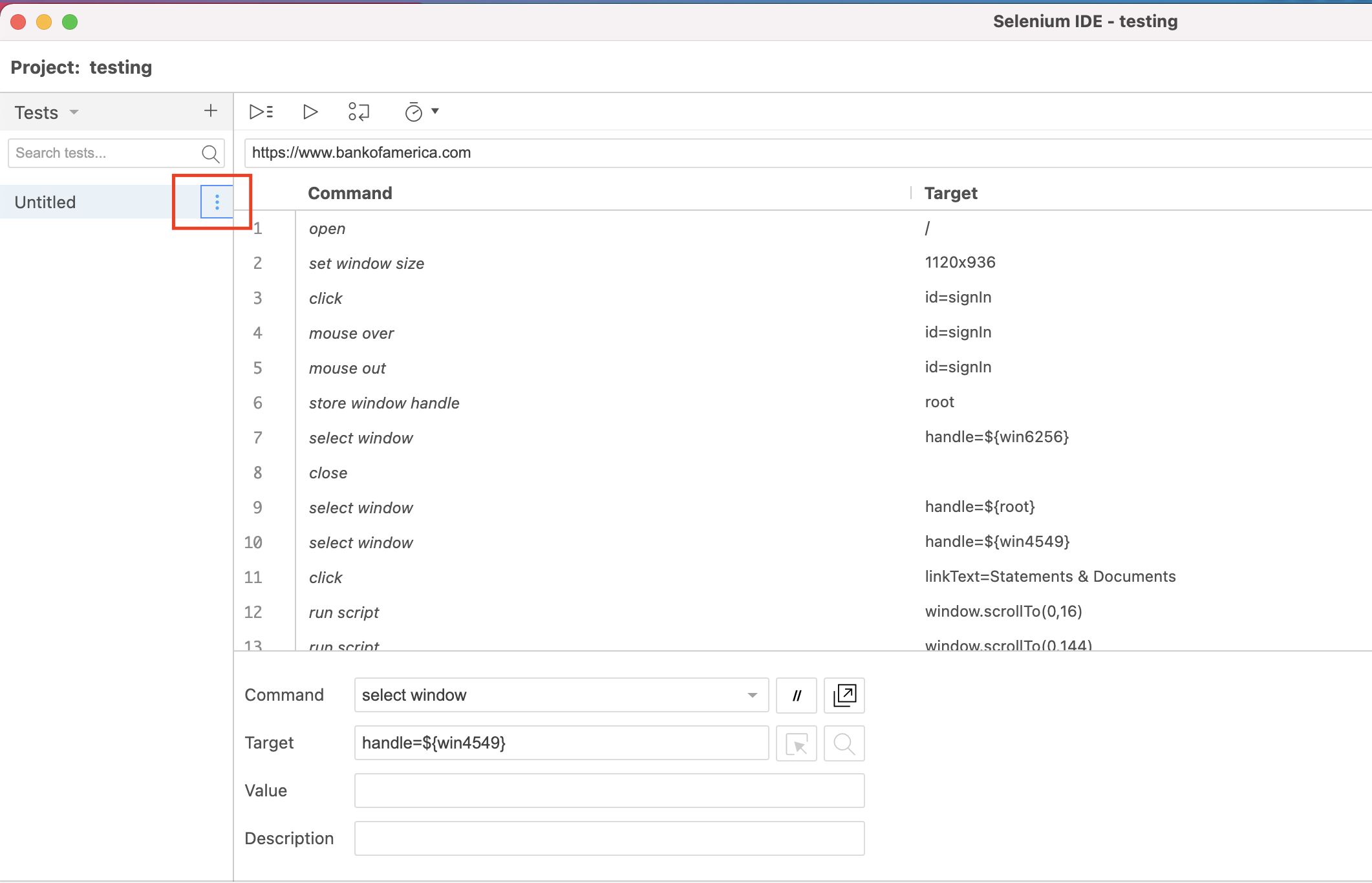
Task: Select the Untitled test in sidebar
Action: pos(78,201)
